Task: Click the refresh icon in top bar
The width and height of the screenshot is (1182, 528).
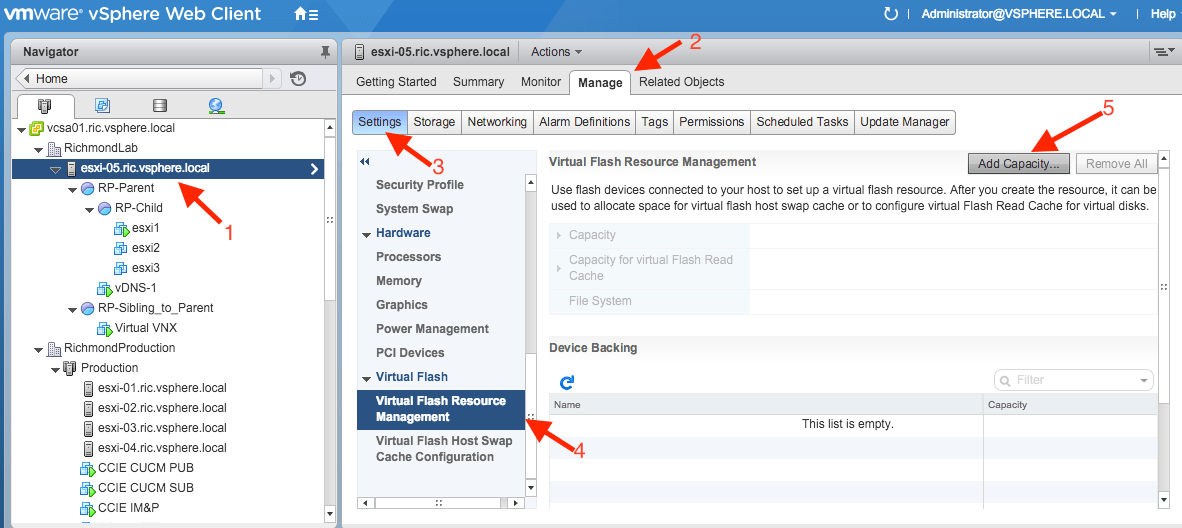Action: (891, 14)
